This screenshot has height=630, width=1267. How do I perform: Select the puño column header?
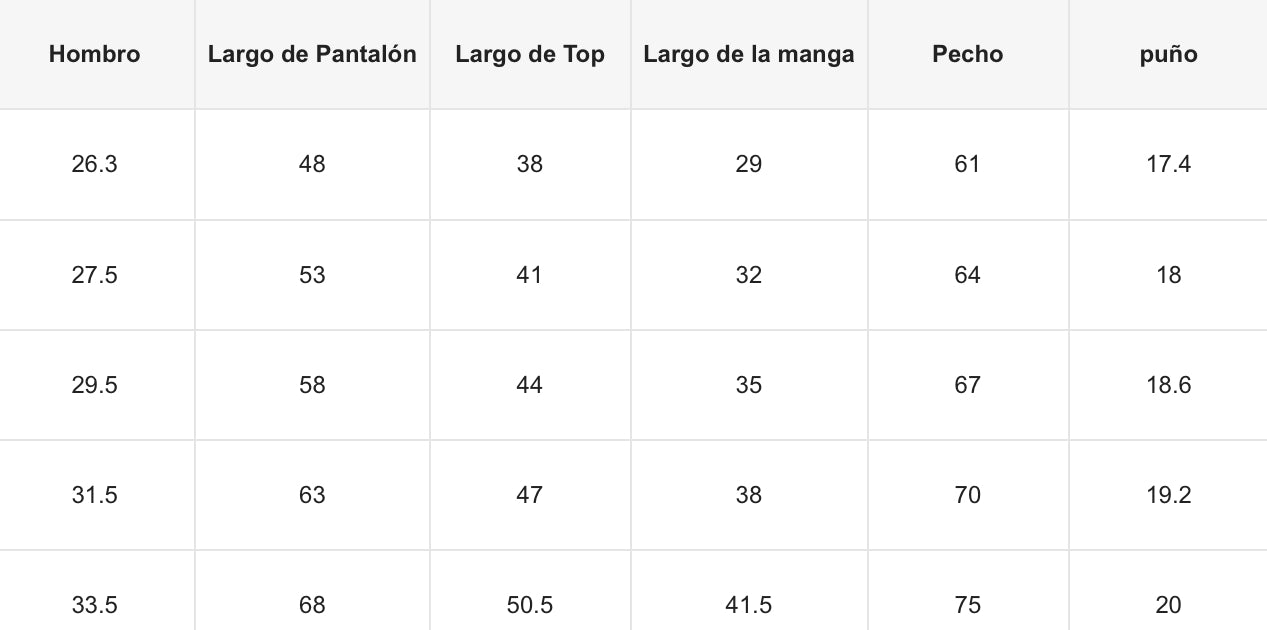tap(1168, 55)
